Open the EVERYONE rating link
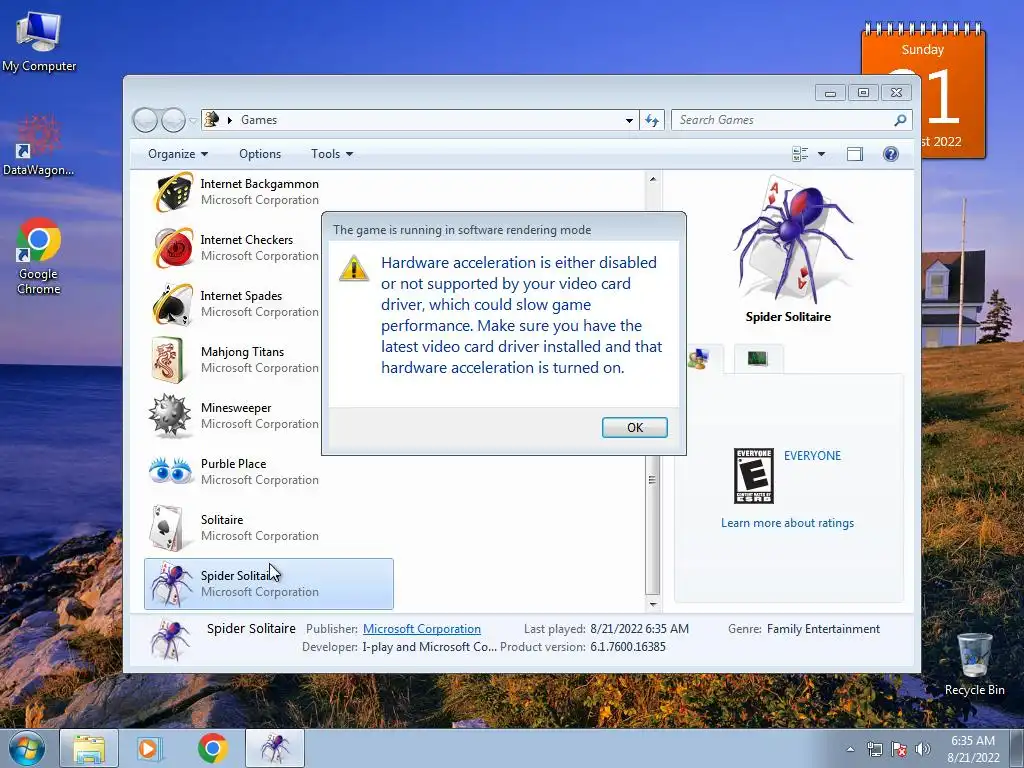Screen dimensions: 1024x768 click(812, 456)
